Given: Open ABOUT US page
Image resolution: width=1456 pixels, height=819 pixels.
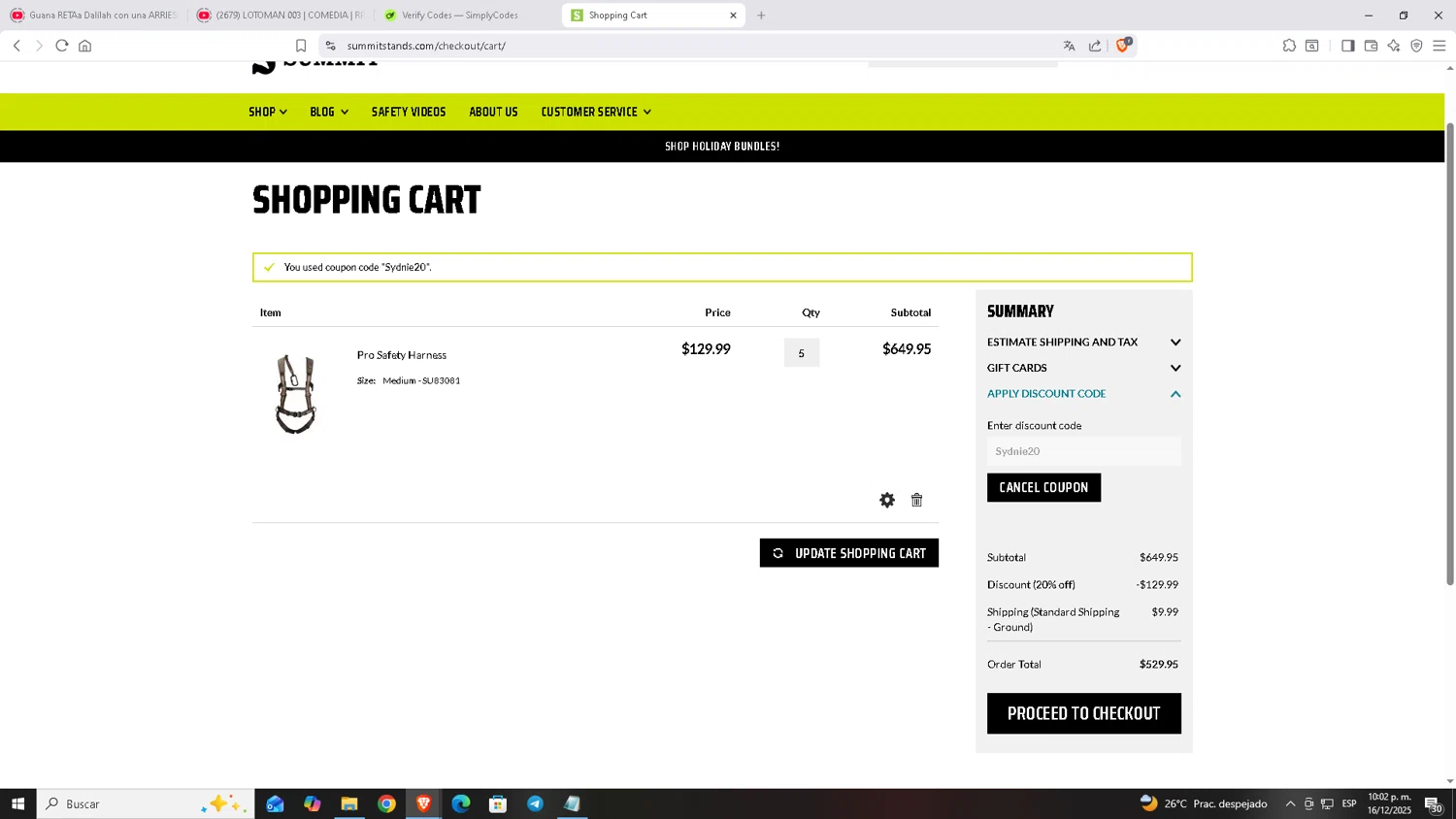Looking at the screenshot, I should (493, 112).
